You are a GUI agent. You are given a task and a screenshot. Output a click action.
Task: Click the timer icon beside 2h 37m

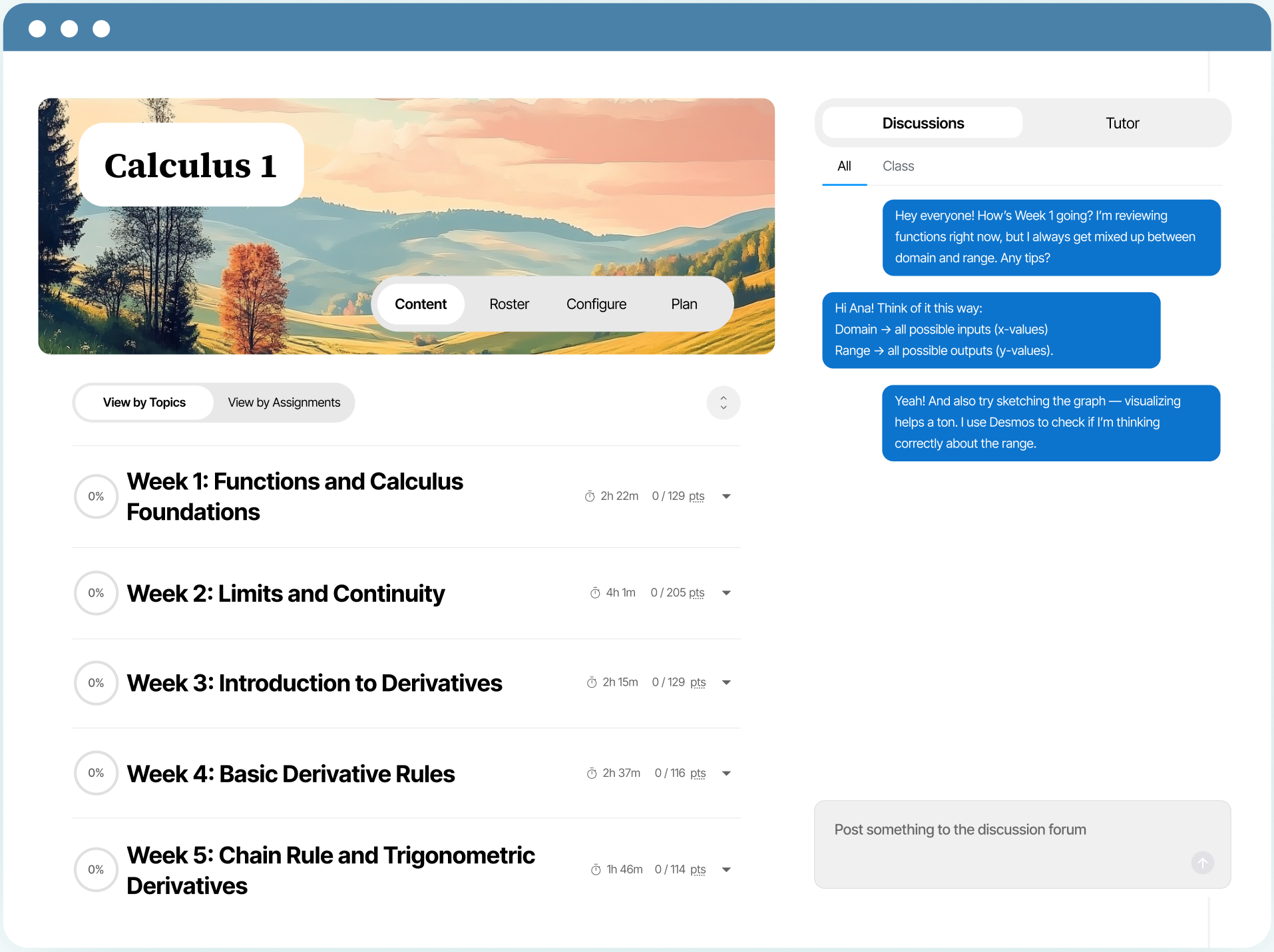(x=592, y=774)
